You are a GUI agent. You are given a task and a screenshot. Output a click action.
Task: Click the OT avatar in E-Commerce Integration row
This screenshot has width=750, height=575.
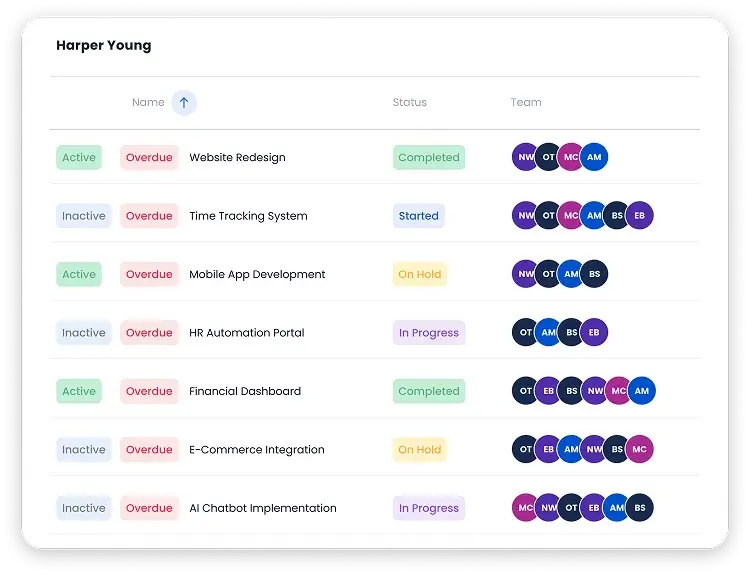tap(525, 449)
